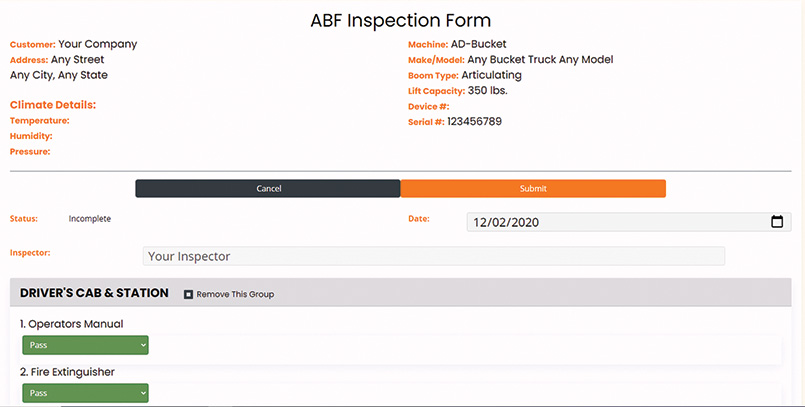Image resolution: width=805 pixels, height=407 pixels.
Task: Check the Remove This Group checkbox
Action: click(188, 295)
